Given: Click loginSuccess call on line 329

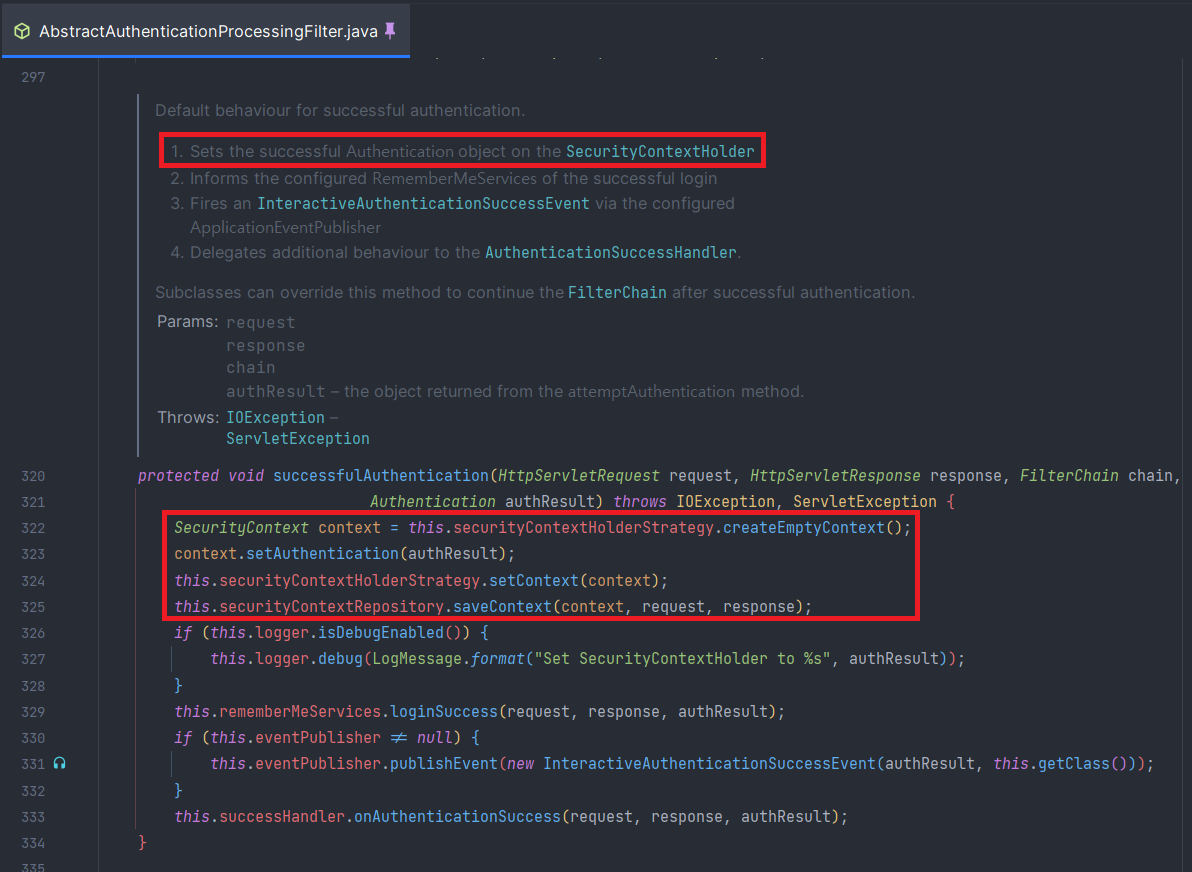Looking at the screenshot, I should 444,712.
